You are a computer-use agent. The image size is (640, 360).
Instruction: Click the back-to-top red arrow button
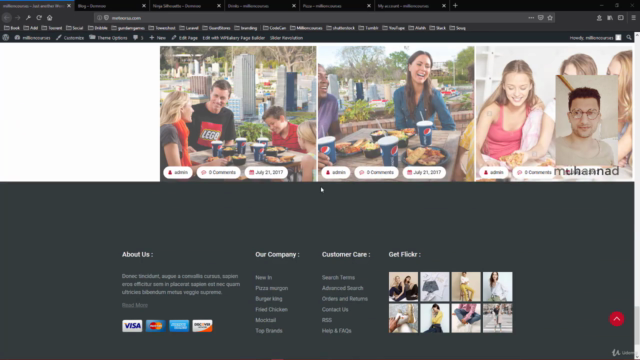tap(617, 319)
